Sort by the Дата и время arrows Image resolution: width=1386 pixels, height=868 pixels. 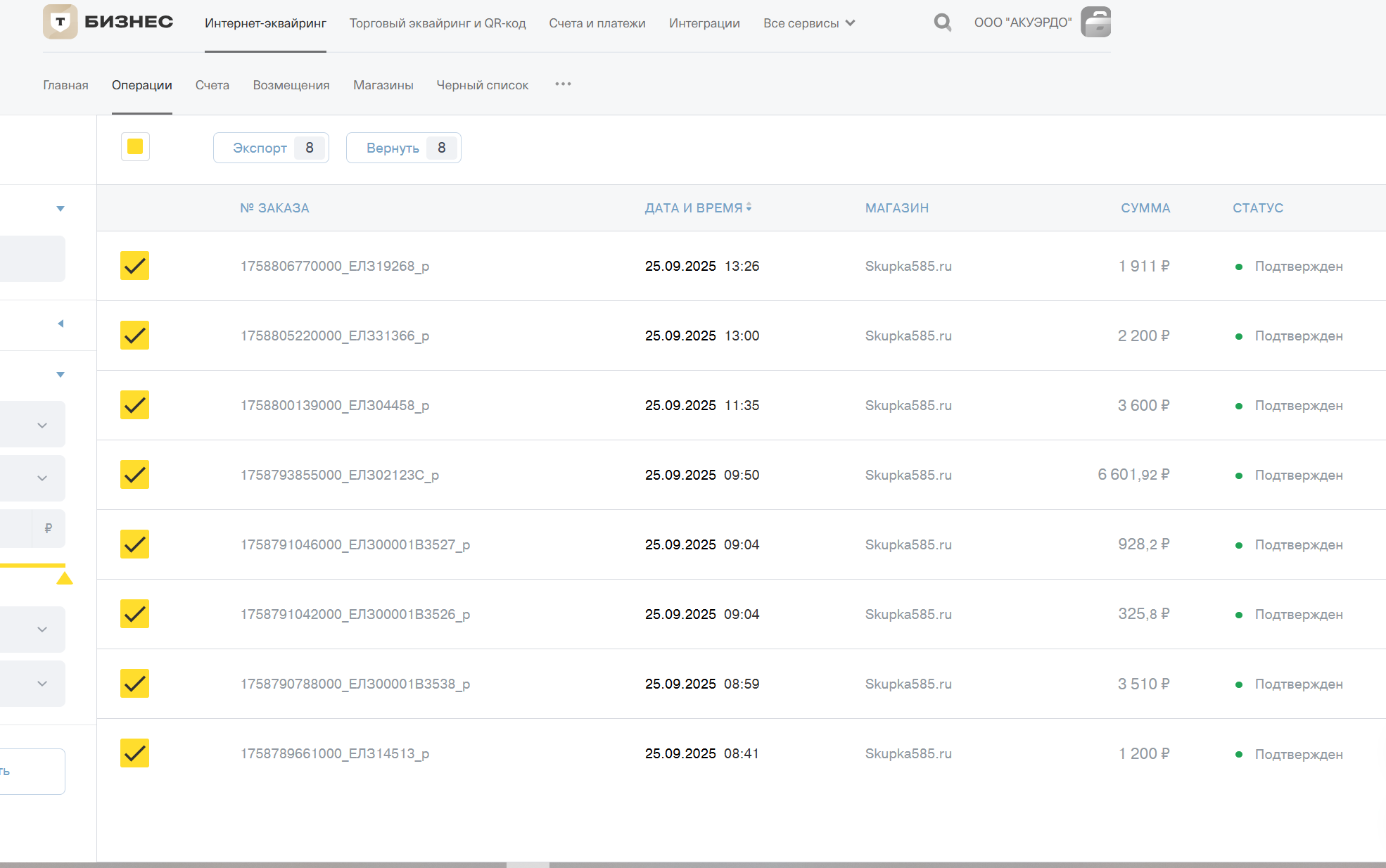tap(749, 207)
